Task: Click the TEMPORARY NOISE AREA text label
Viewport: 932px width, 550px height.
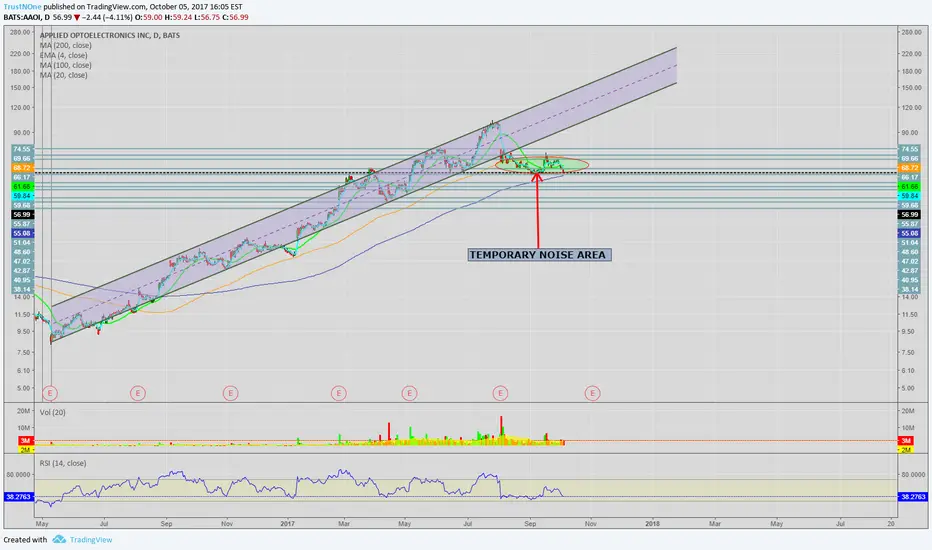Action: tap(538, 254)
